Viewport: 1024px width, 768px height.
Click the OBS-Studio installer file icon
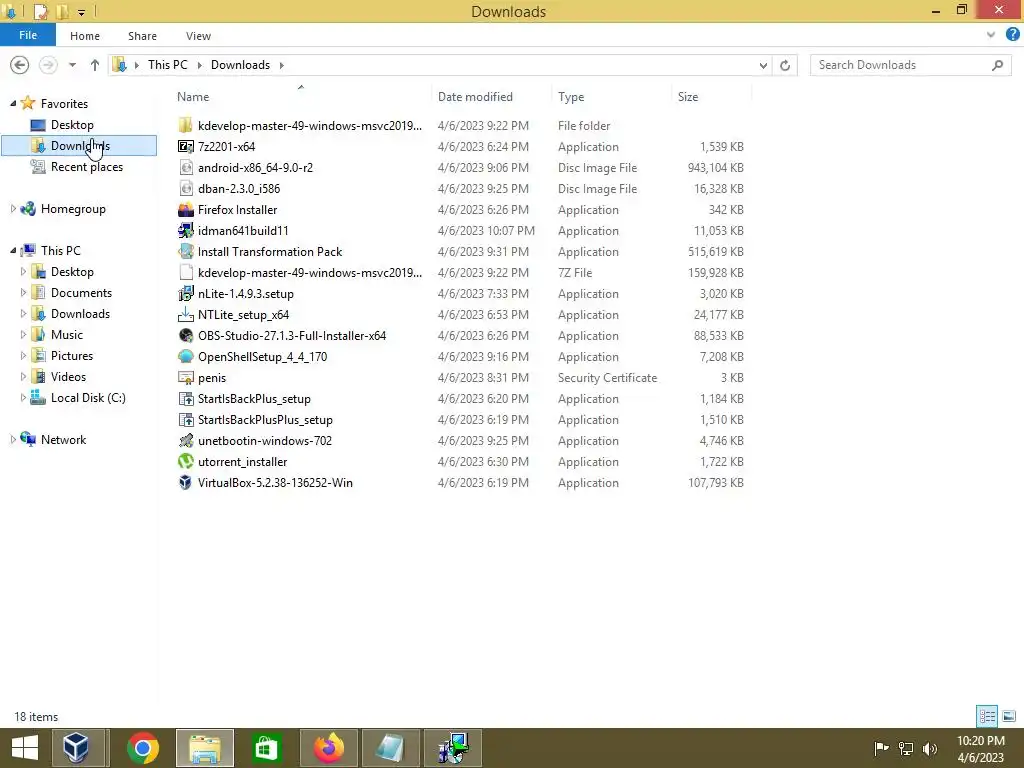185,336
